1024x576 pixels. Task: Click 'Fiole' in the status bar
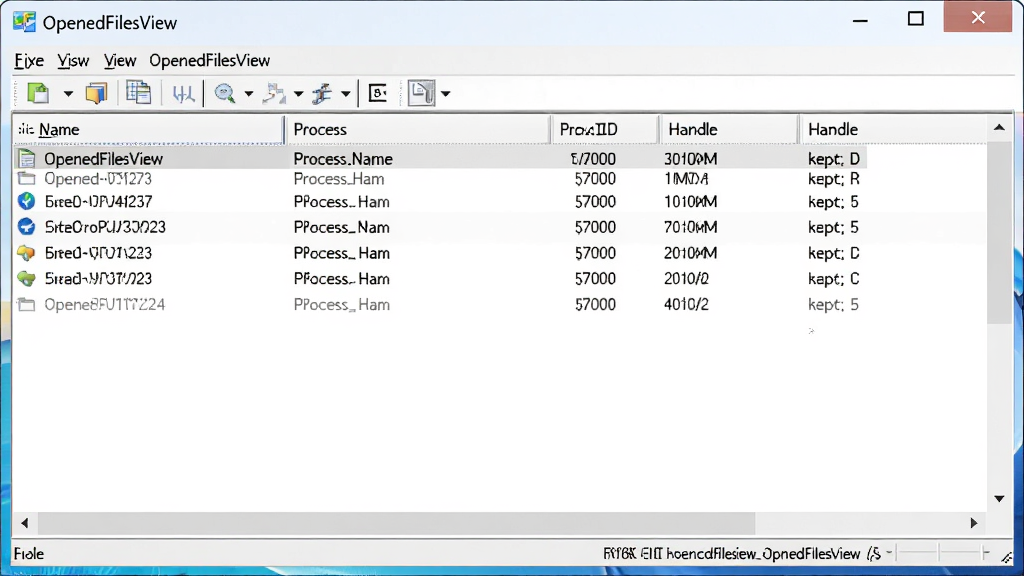pos(29,554)
